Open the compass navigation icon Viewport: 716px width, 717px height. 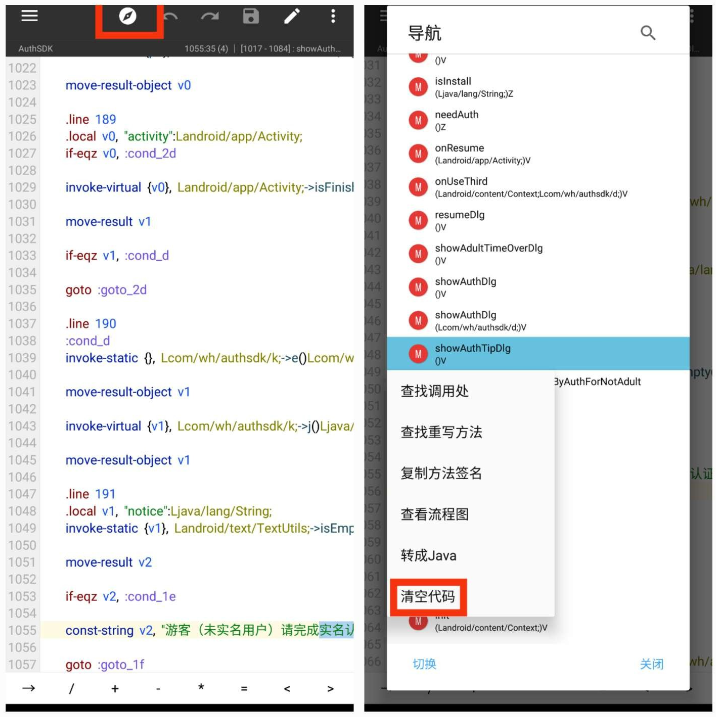coord(128,16)
